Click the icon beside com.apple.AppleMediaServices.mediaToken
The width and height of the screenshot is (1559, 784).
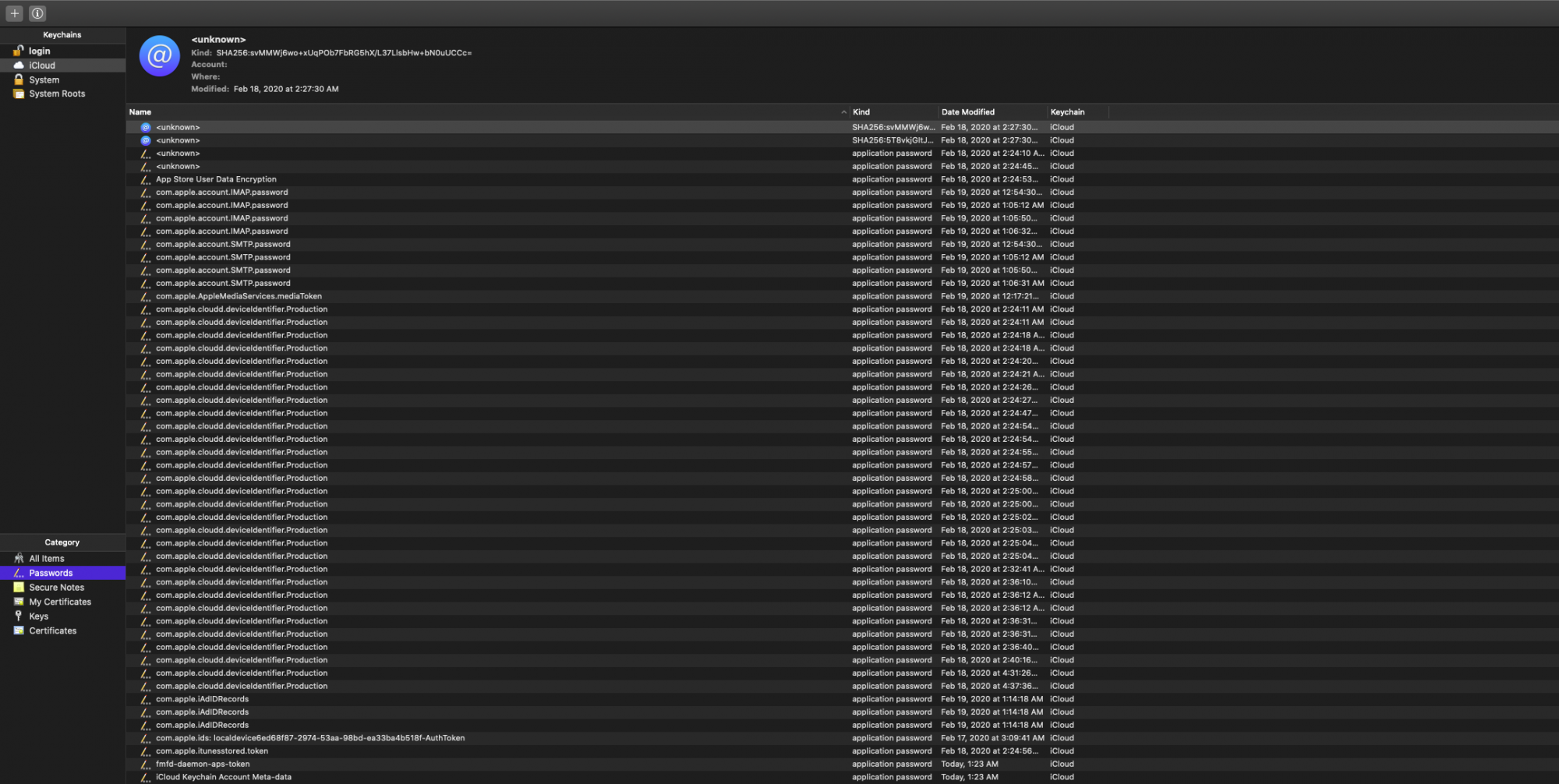pos(146,296)
